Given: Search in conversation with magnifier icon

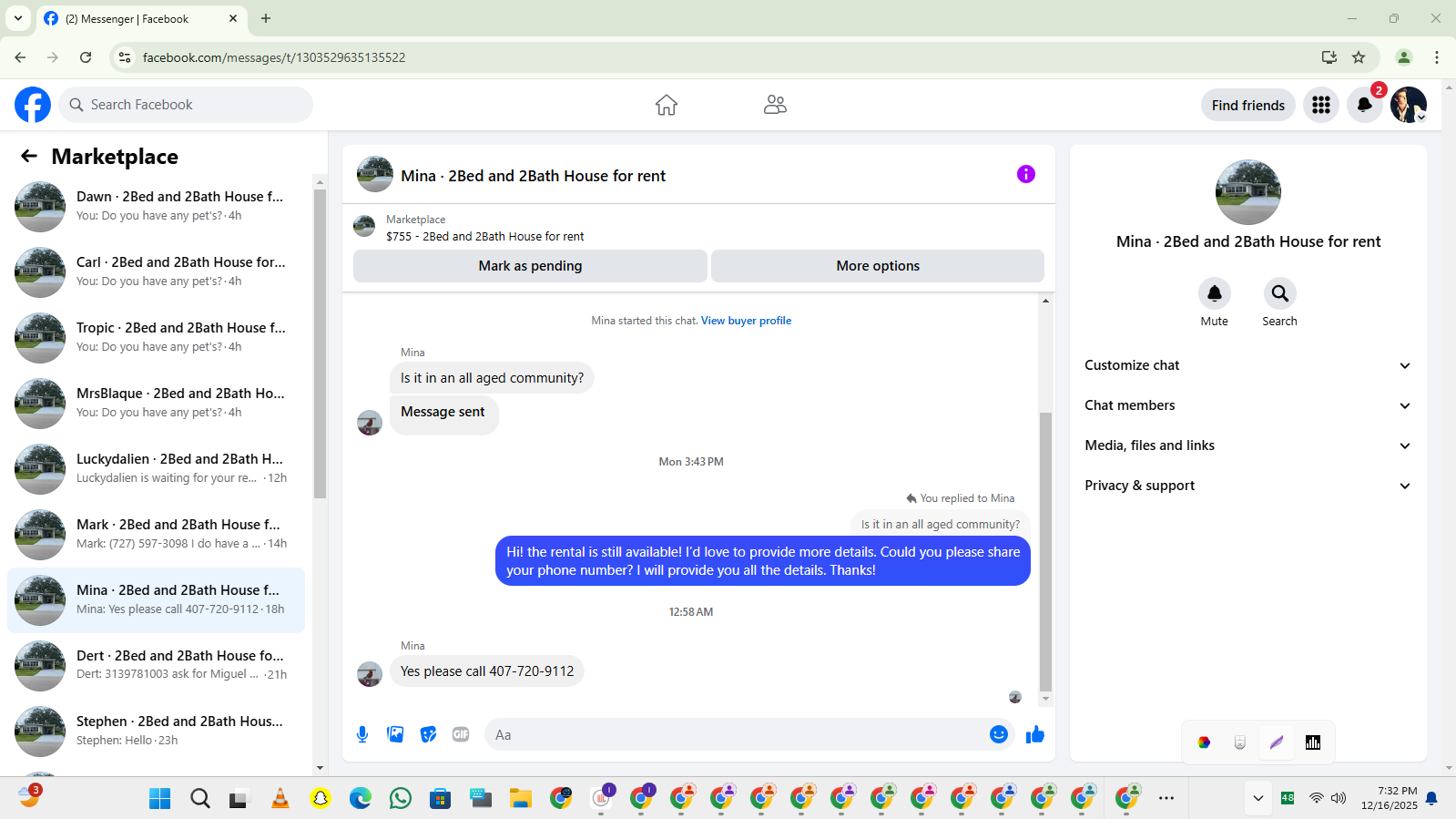Looking at the screenshot, I should coord(1280,293).
